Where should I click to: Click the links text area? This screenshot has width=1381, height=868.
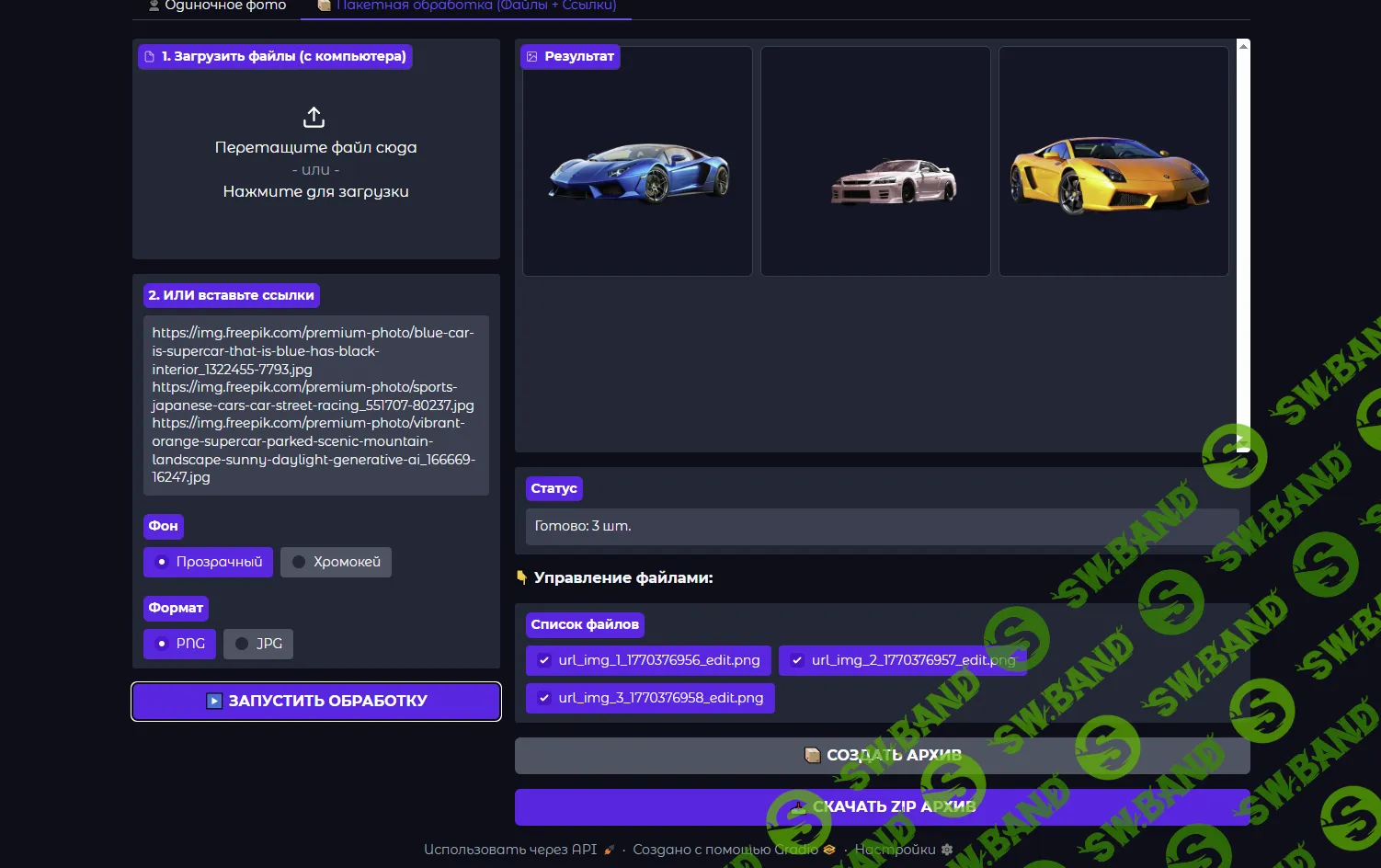point(315,405)
